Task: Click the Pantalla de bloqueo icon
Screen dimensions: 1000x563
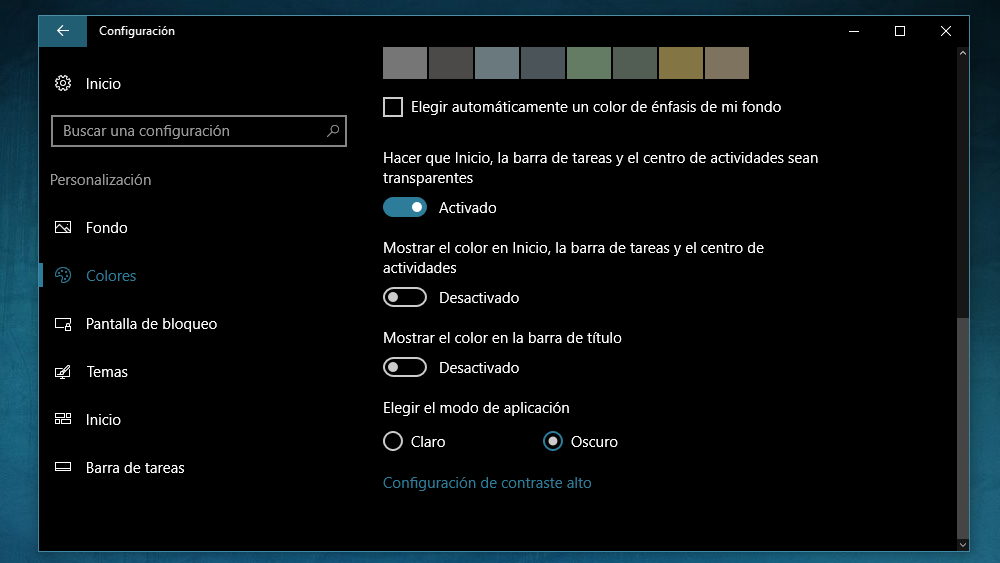Action: click(62, 324)
